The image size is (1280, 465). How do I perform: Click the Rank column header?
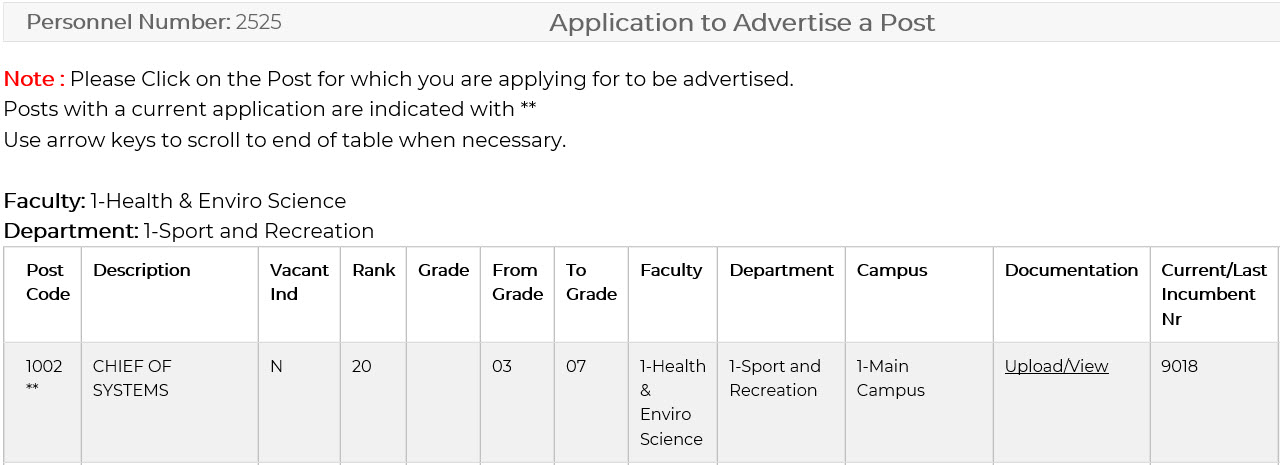pos(373,270)
